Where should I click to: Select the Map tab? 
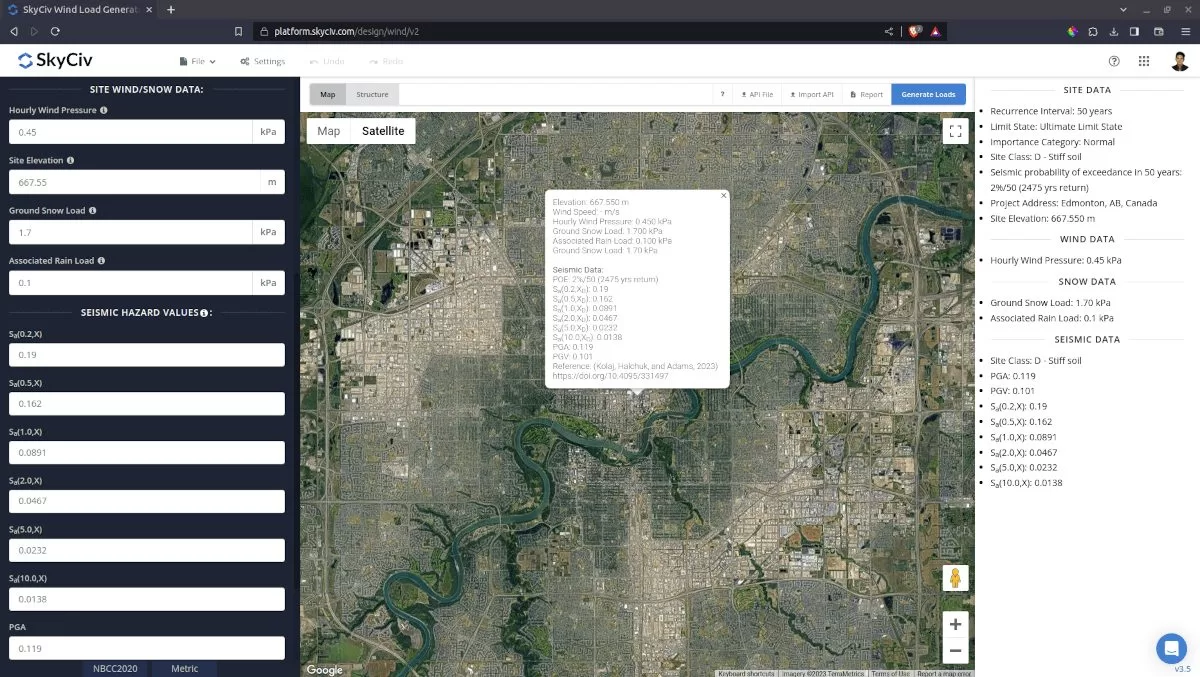click(x=327, y=93)
